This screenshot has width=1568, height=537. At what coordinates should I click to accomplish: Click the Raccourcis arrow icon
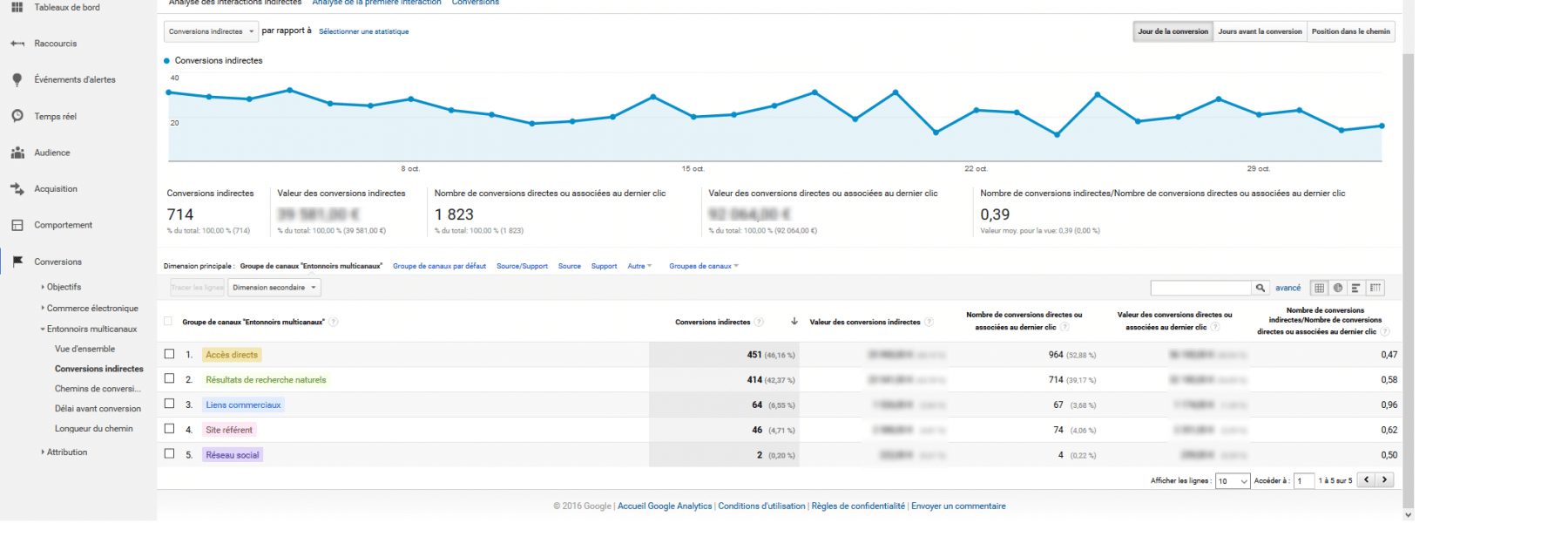(x=17, y=44)
